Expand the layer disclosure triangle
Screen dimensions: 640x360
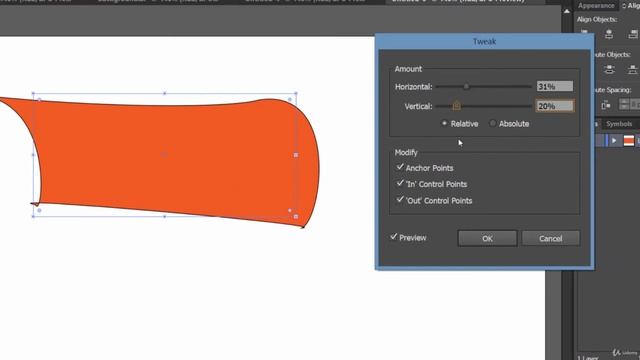click(614, 140)
